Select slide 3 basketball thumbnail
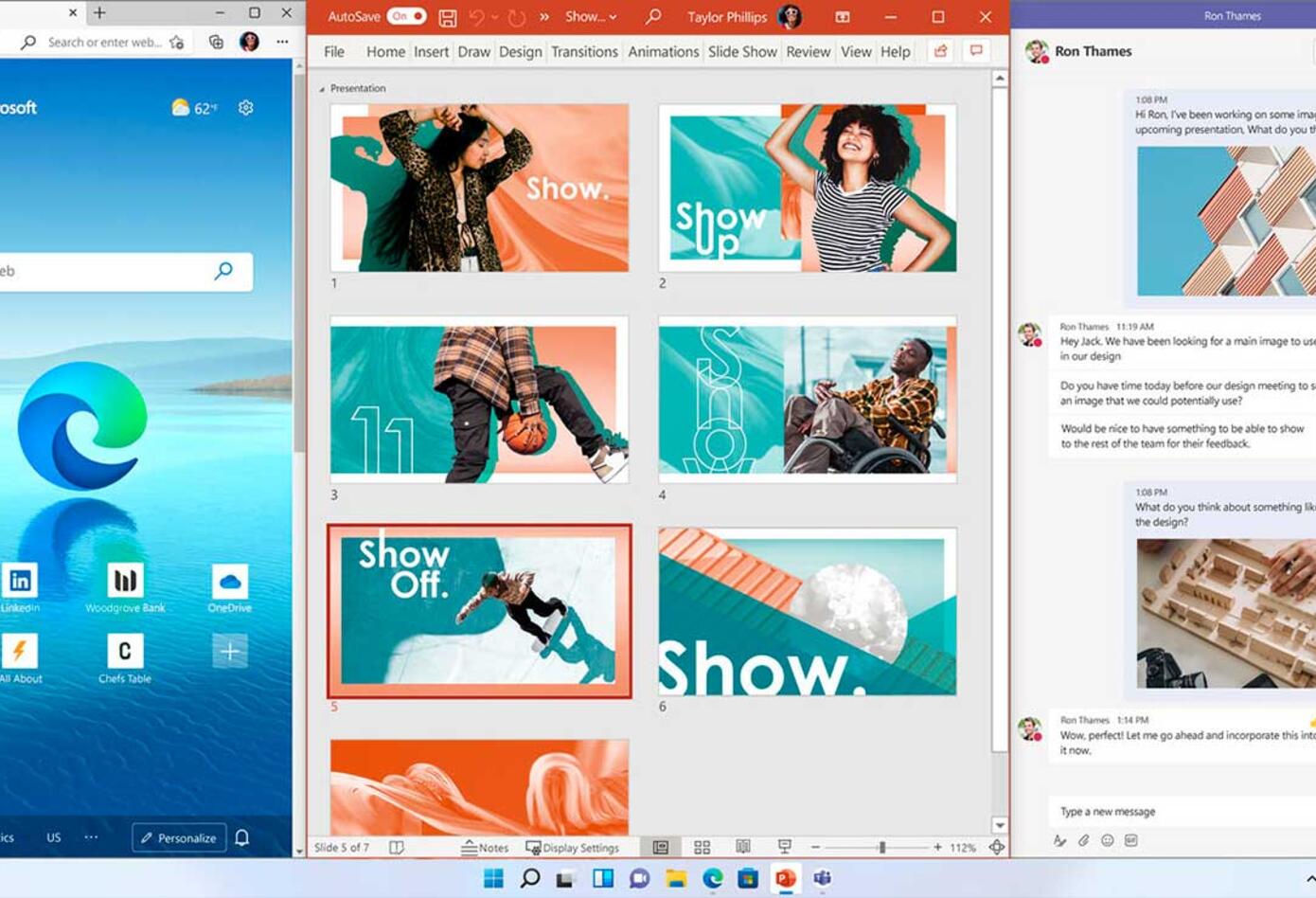This screenshot has height=898, width=1316. pos(479,400)
